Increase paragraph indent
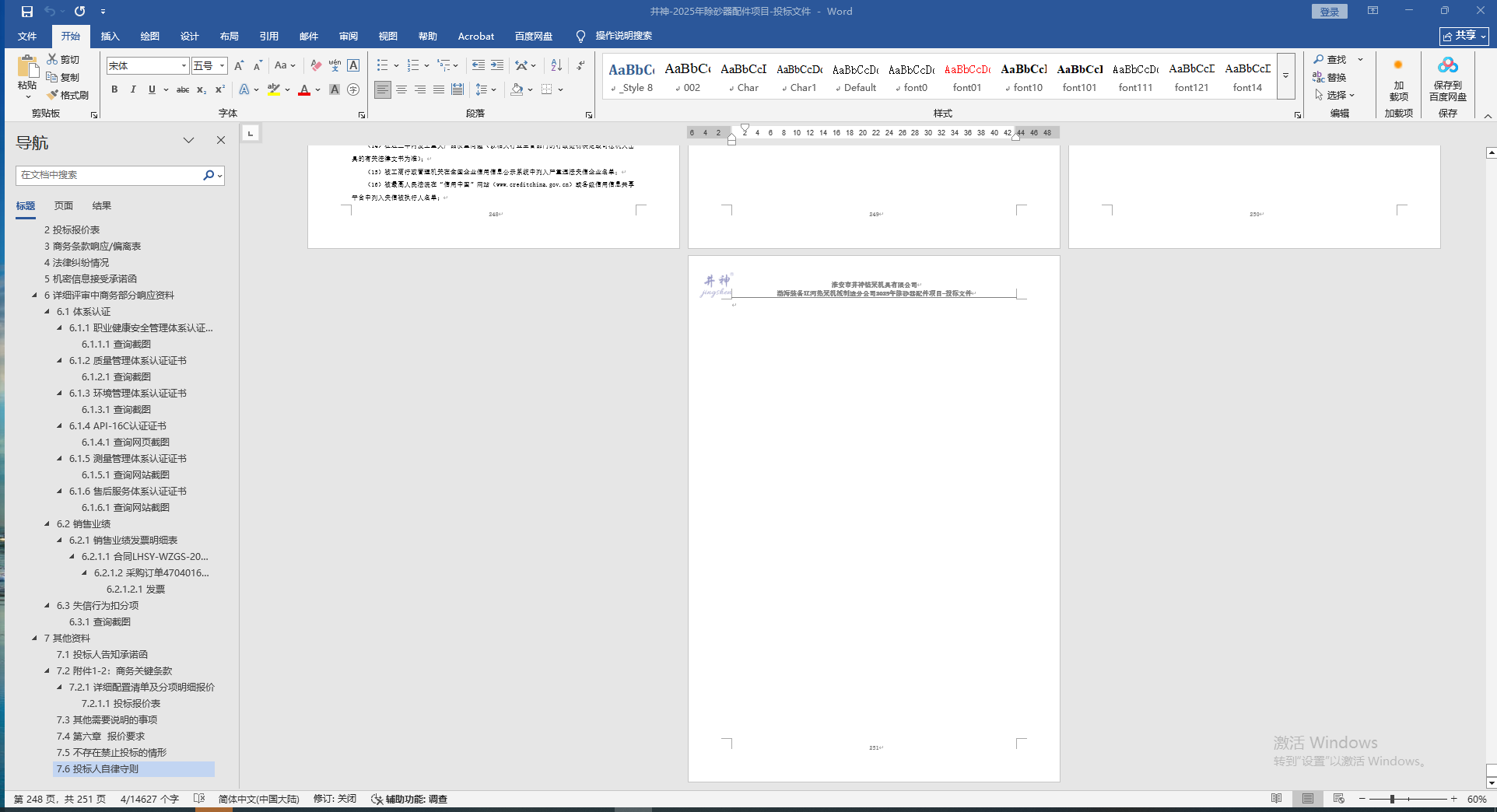 click(x=497, y=66)
